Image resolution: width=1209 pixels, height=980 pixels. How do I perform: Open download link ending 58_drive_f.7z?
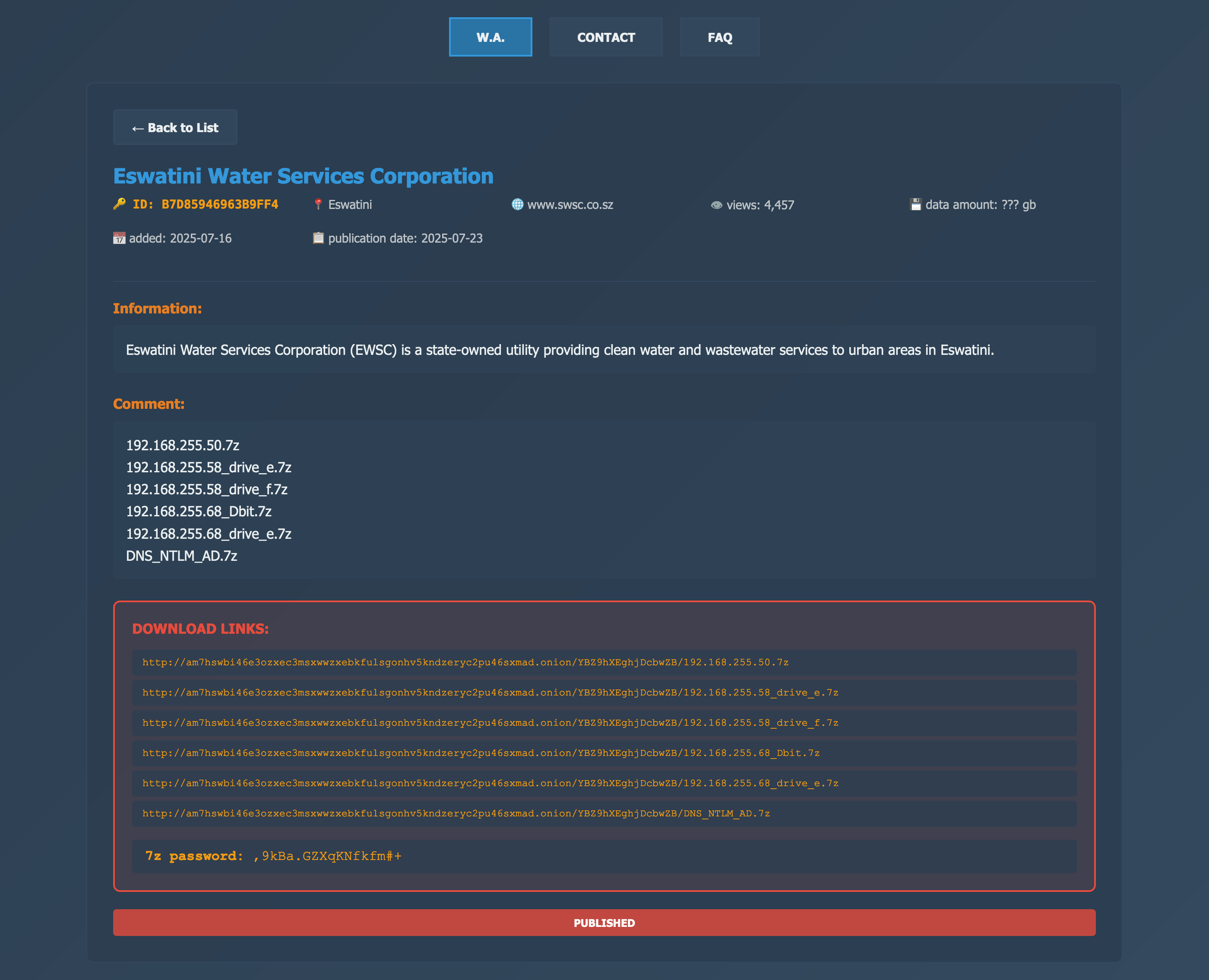pos(604,723)
